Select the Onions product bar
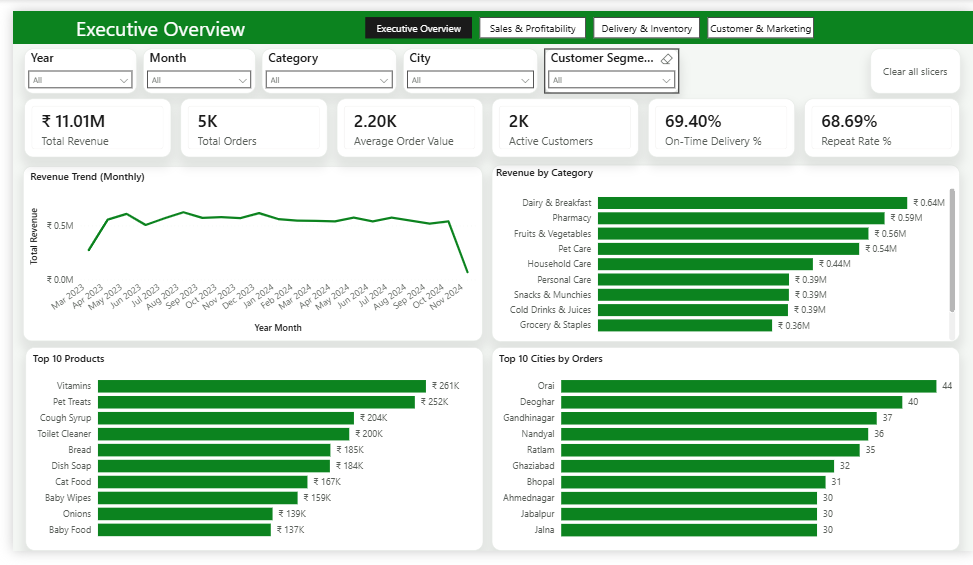Image resolution: width=973 pixels, height=565 pixels. [185, 514]
